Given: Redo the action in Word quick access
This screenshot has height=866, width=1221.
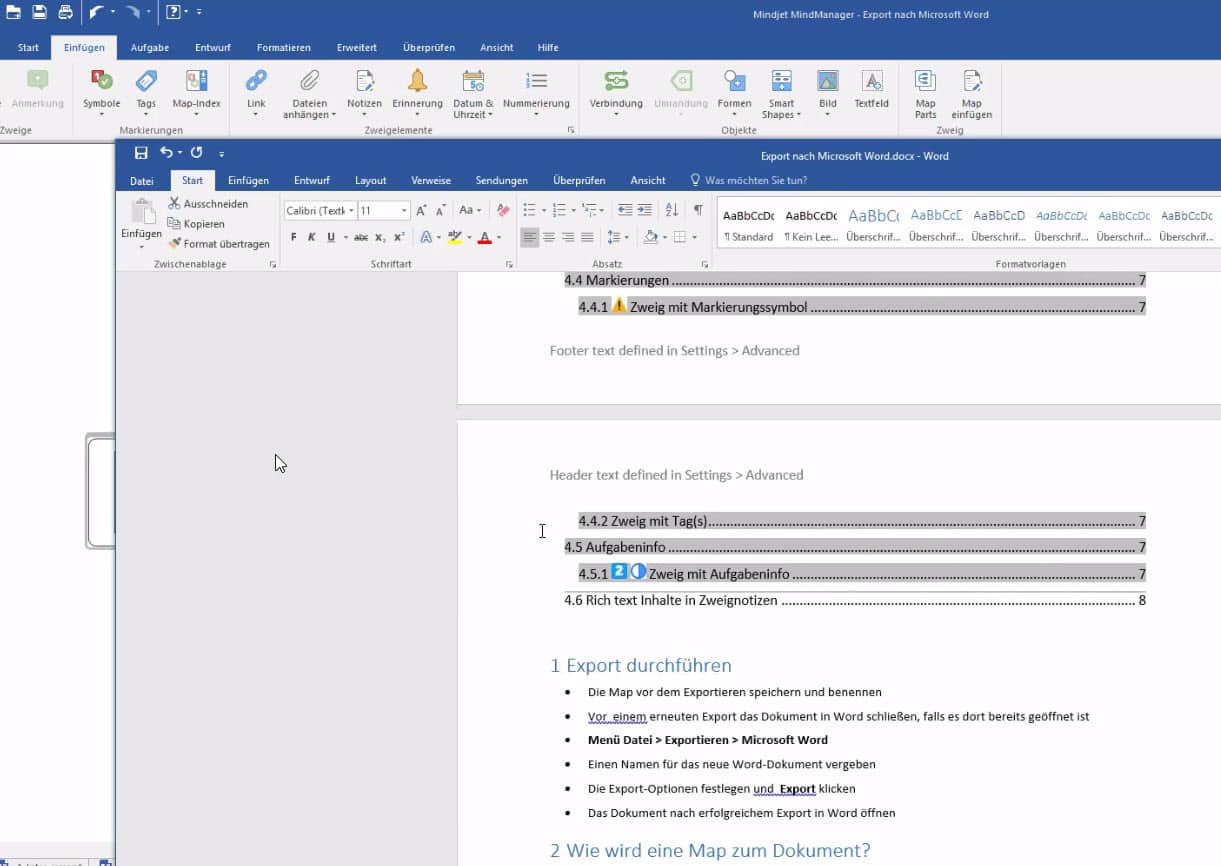Looking at the screenshot, I should (x=196, y=153).
